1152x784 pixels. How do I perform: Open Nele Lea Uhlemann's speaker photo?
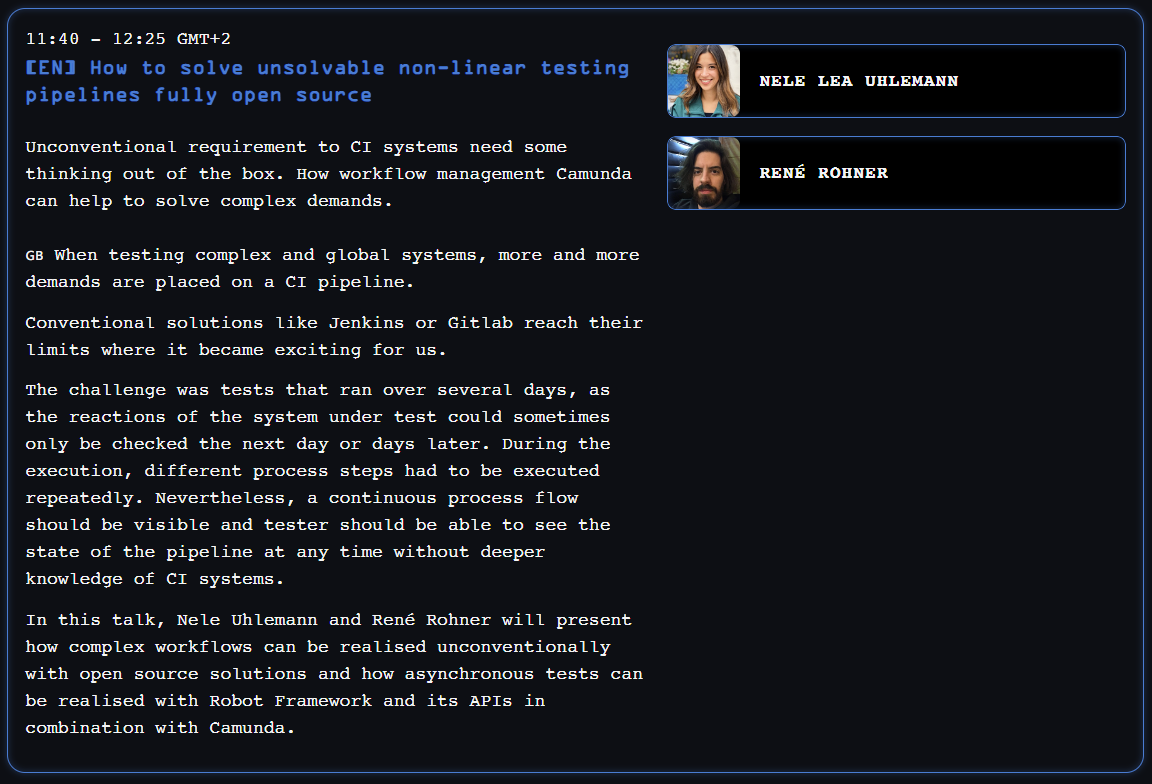pyautogui.click(x=704, y=81)
